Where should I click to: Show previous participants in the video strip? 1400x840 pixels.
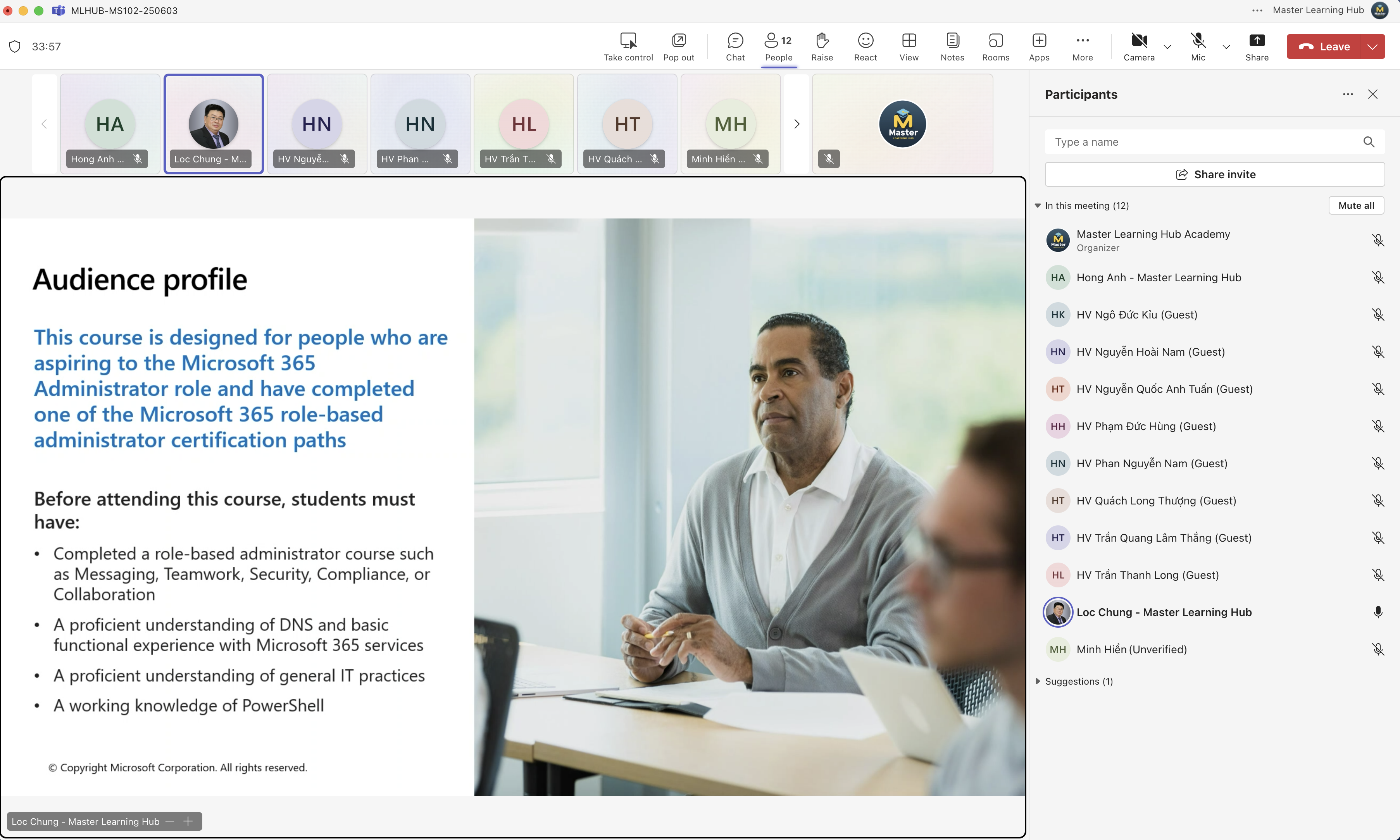coord(44,124)
